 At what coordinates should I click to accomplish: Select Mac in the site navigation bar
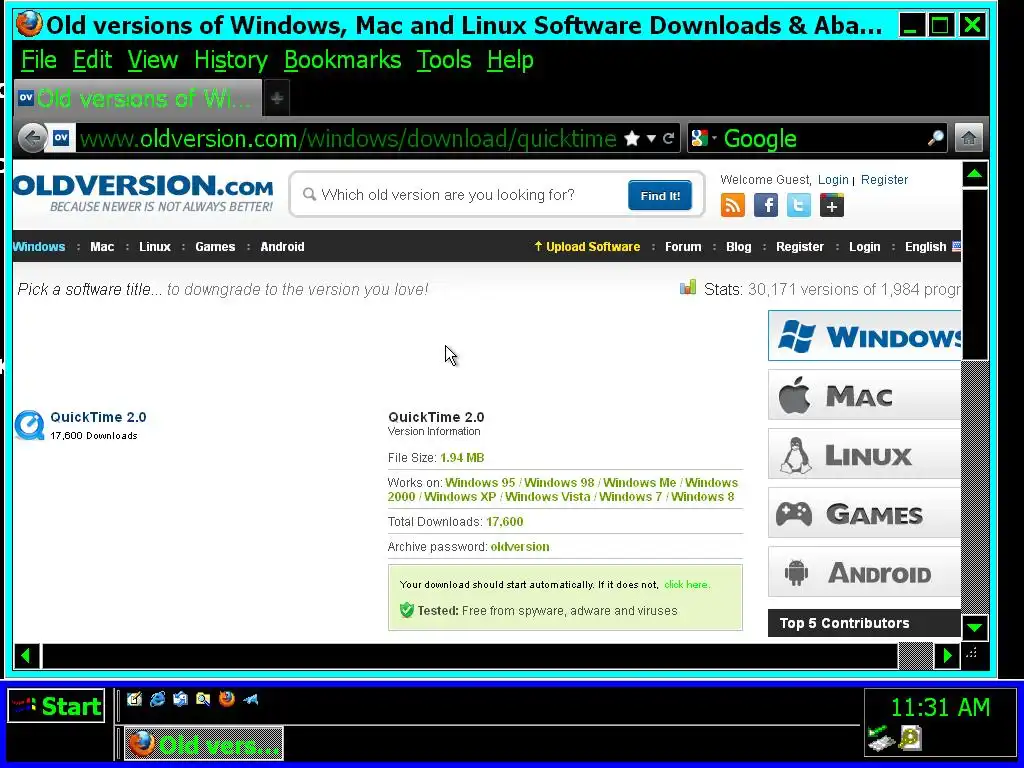coord(102,247)
